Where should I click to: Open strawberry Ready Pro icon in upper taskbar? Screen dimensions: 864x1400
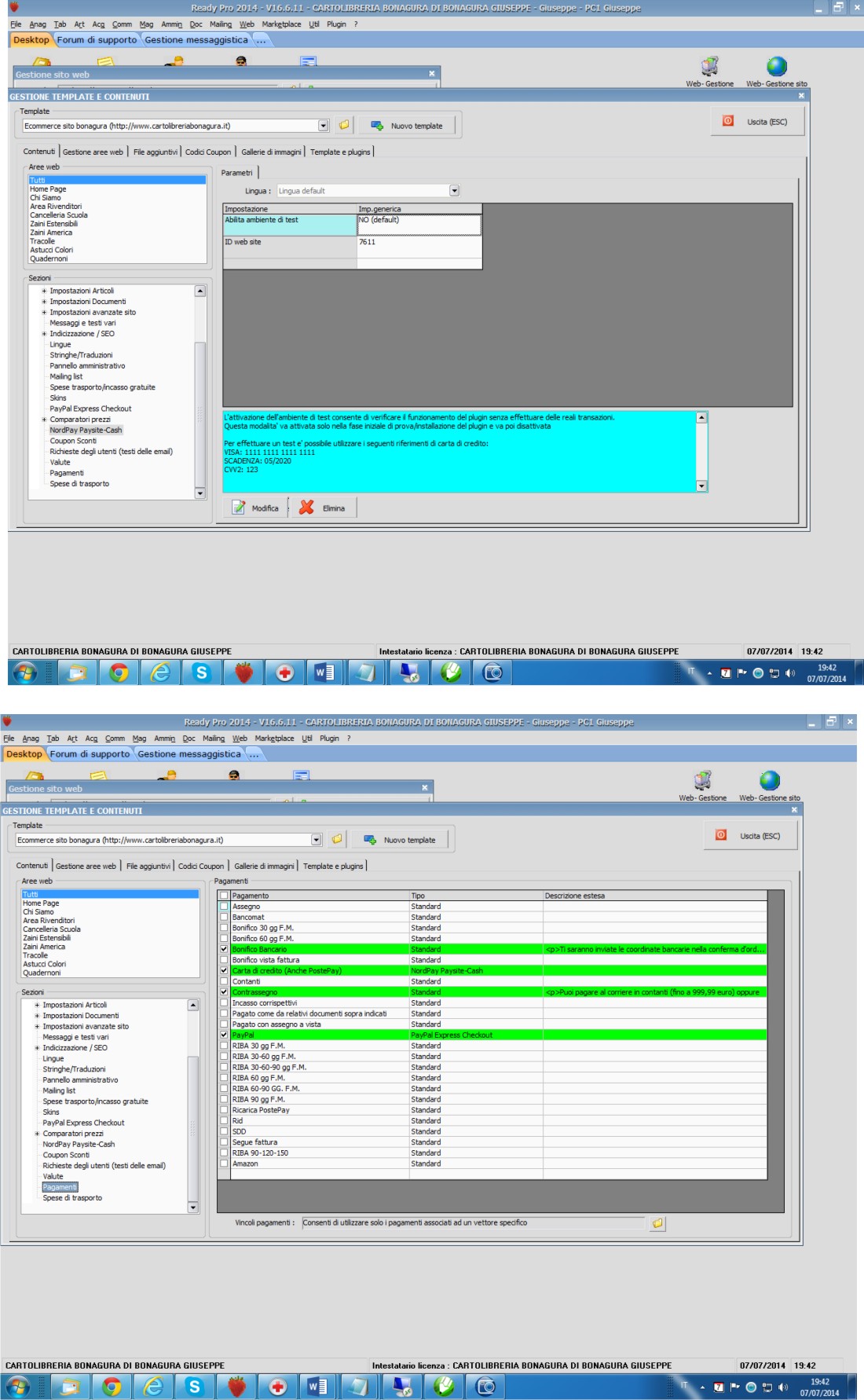tap(244, 673)
